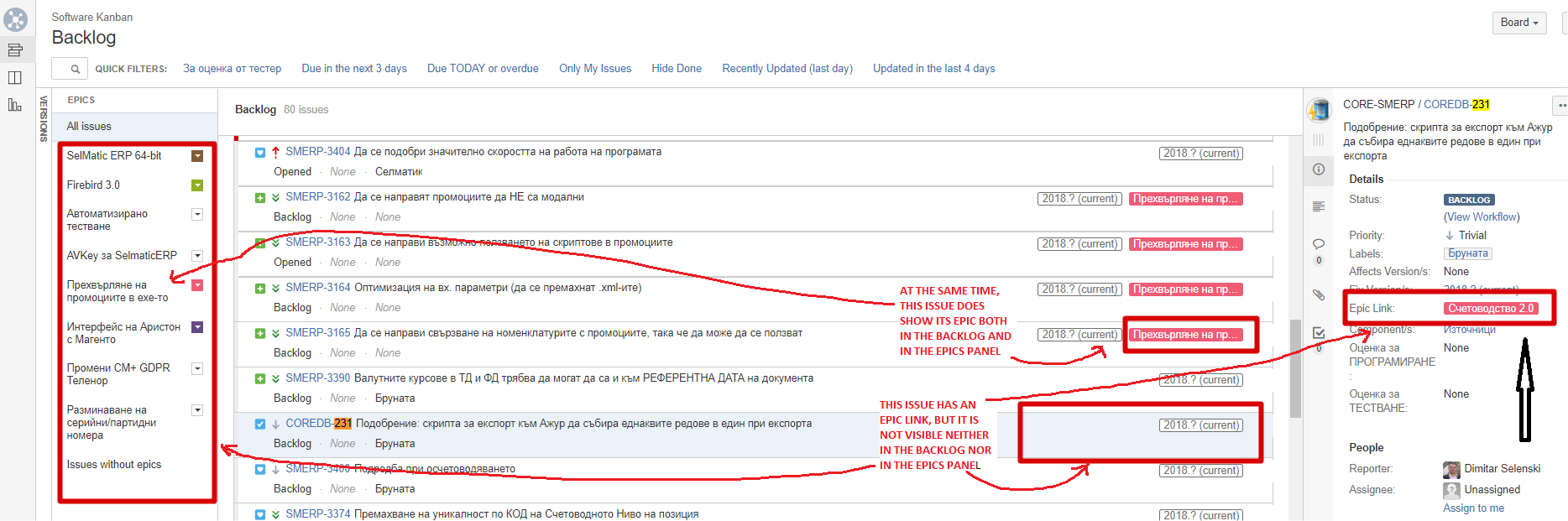Show the issue Details info section icon
The image size is (1568, 521).
[x=1319, y=169]
